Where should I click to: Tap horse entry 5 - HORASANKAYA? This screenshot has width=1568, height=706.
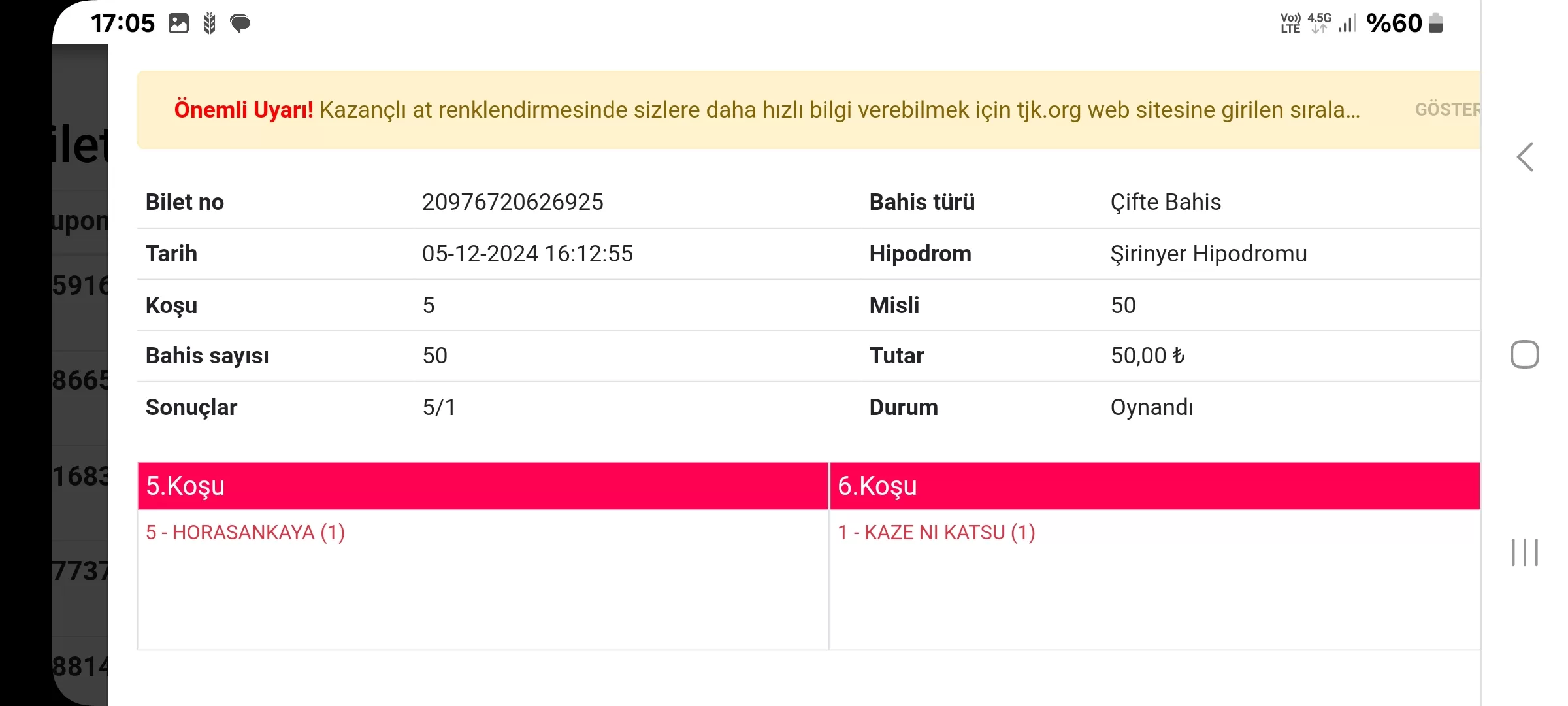(245, 532)
